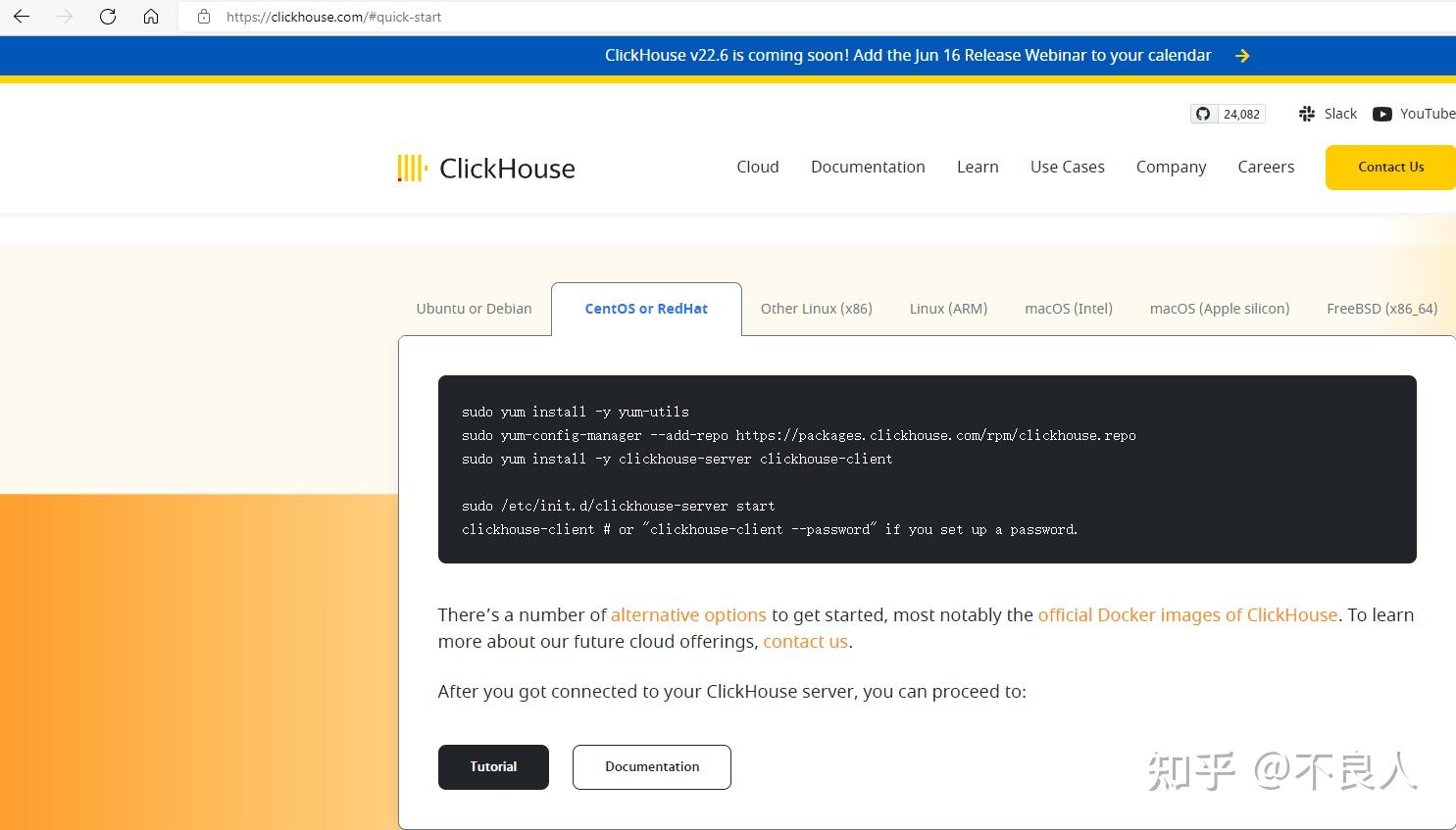Click the site security padlock icon in address bar
Screen dimensions: 1456x830
203,16
